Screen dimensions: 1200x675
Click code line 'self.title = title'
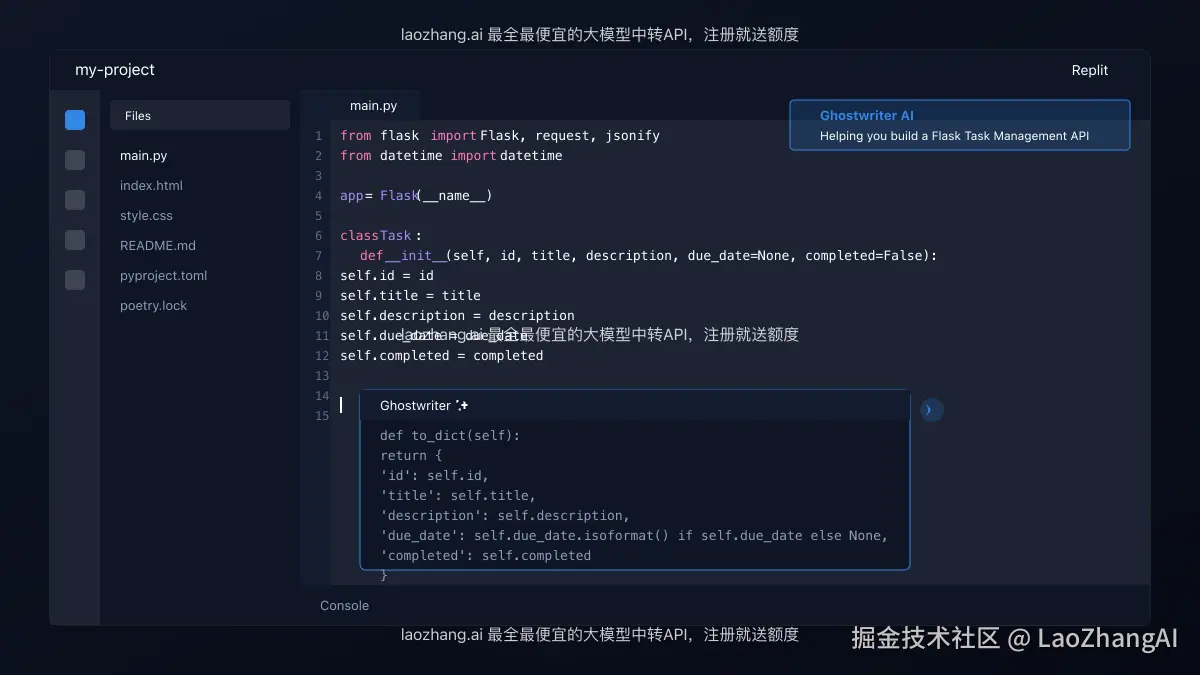[x=410, y=295]
